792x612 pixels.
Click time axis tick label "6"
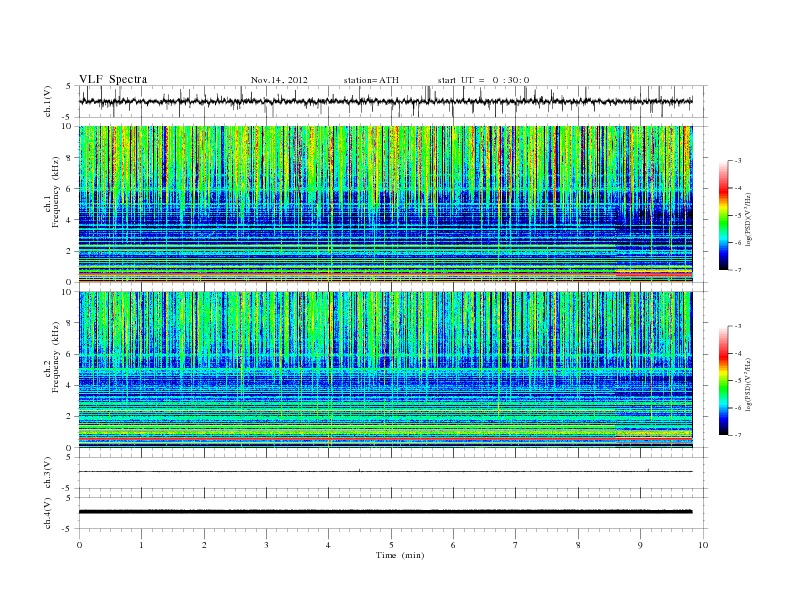click(x=454, y=545)
